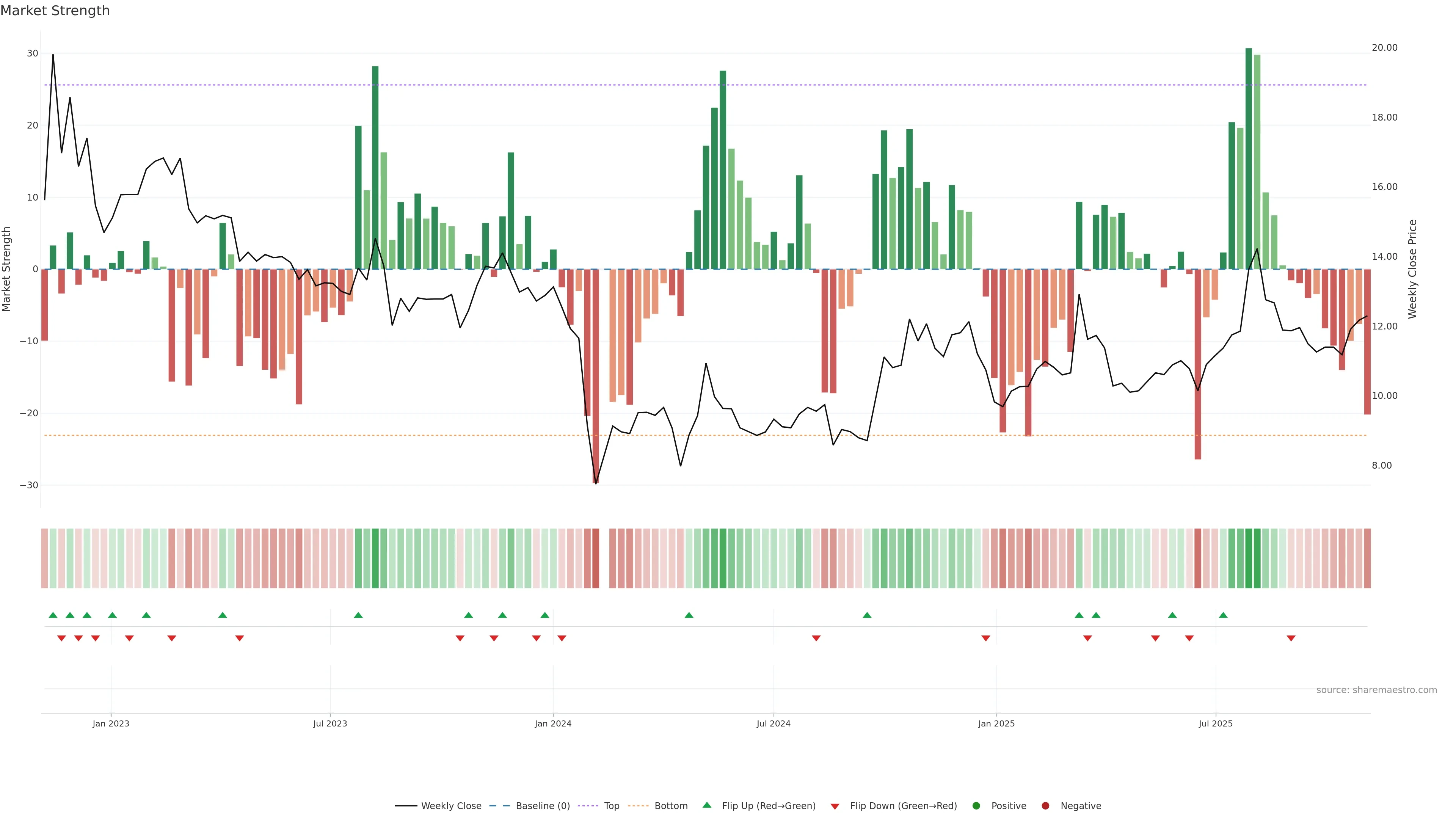This screenshot has width=1456, height=819.
Task: Select the Jan 2024 axis label
Action: (x=553, y=723)
